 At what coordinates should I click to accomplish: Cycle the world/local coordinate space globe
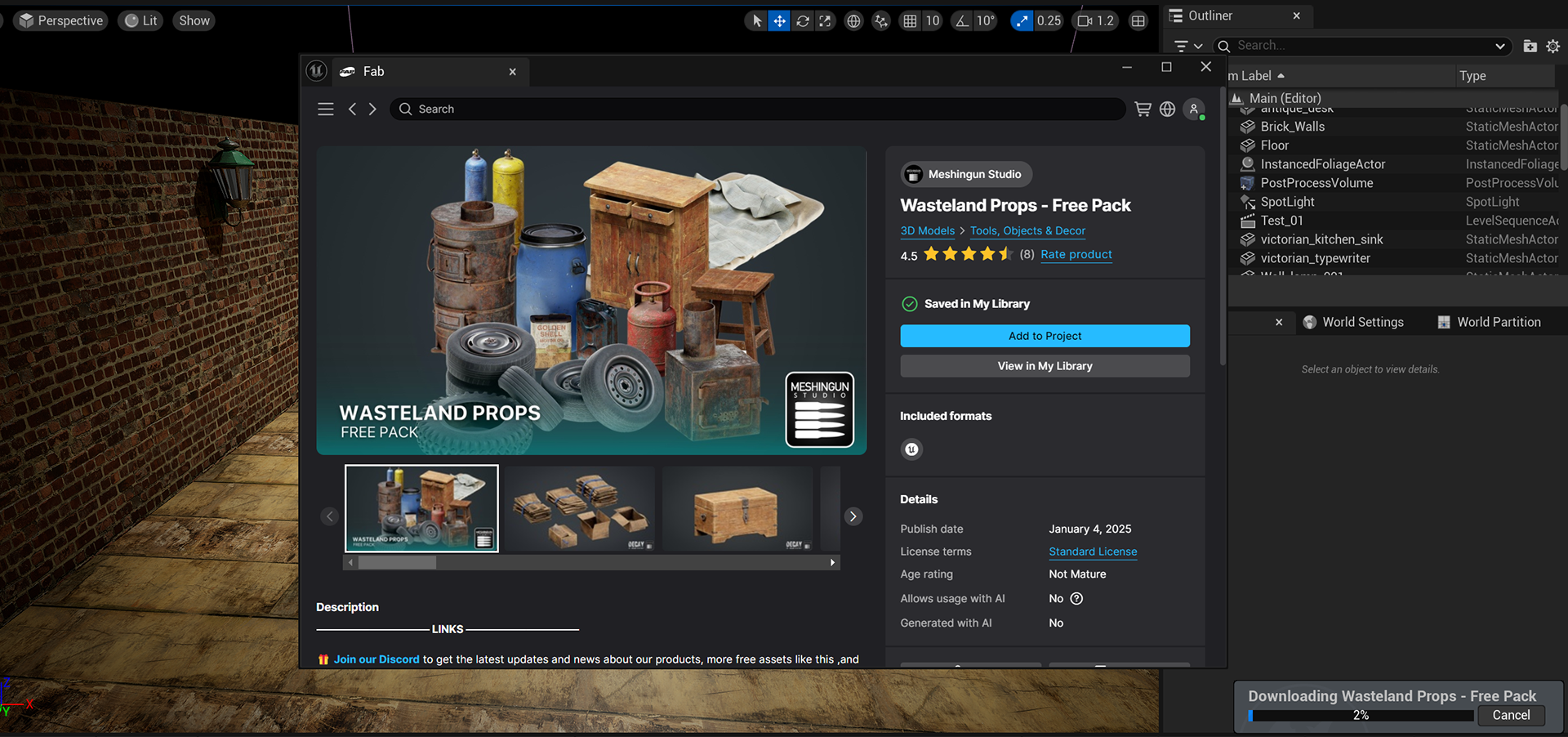[853, 20]
